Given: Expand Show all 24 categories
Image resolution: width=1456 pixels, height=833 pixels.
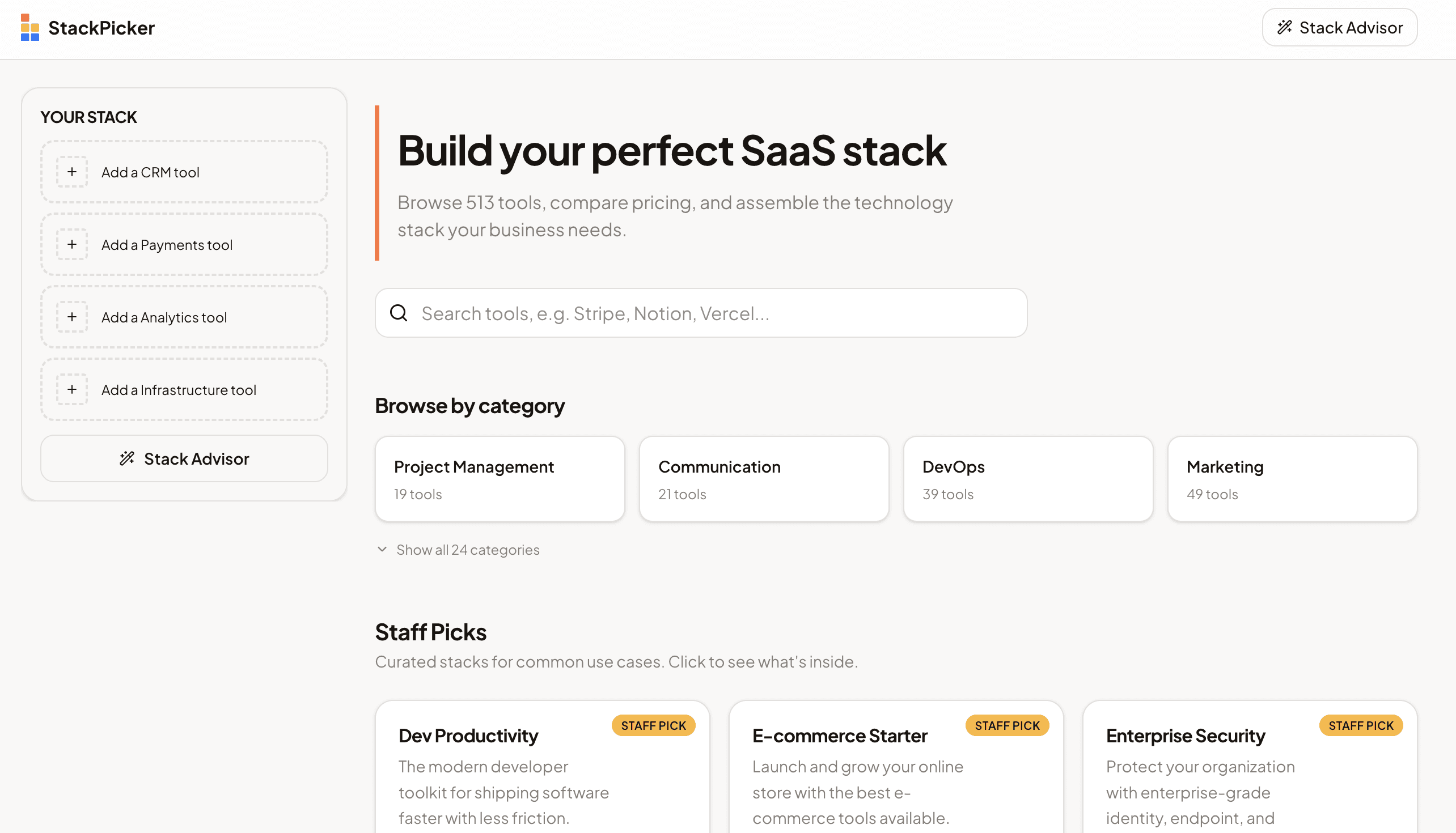Looking at the screenshot, I should tap(457, 549).
